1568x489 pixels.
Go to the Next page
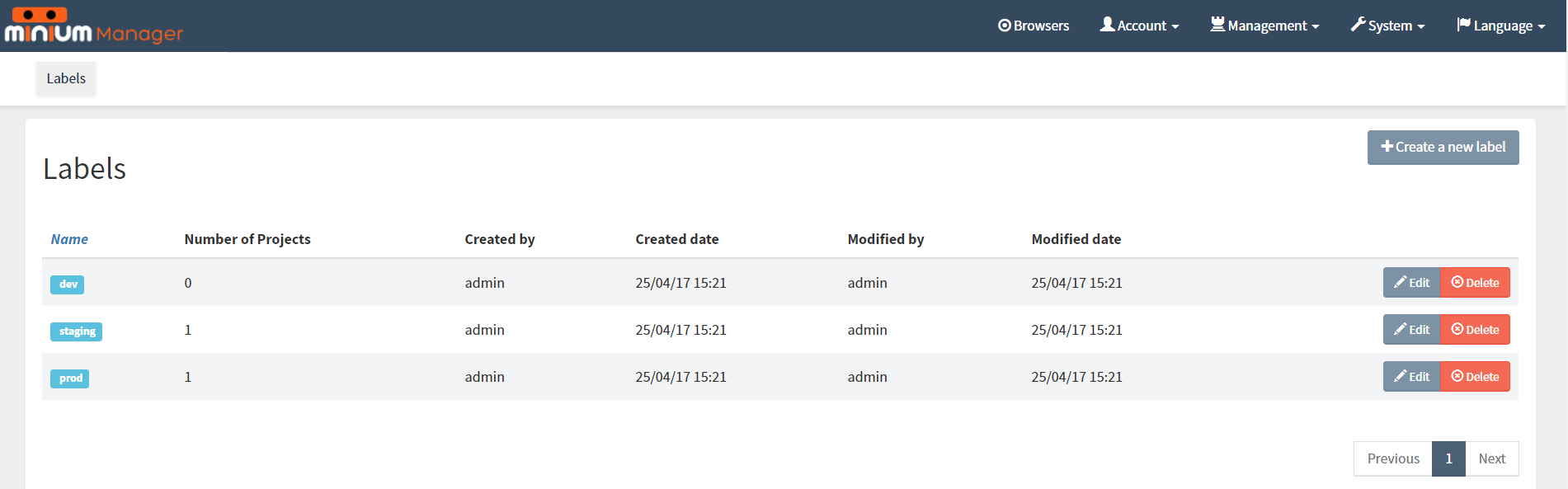tap(1491, 458)
